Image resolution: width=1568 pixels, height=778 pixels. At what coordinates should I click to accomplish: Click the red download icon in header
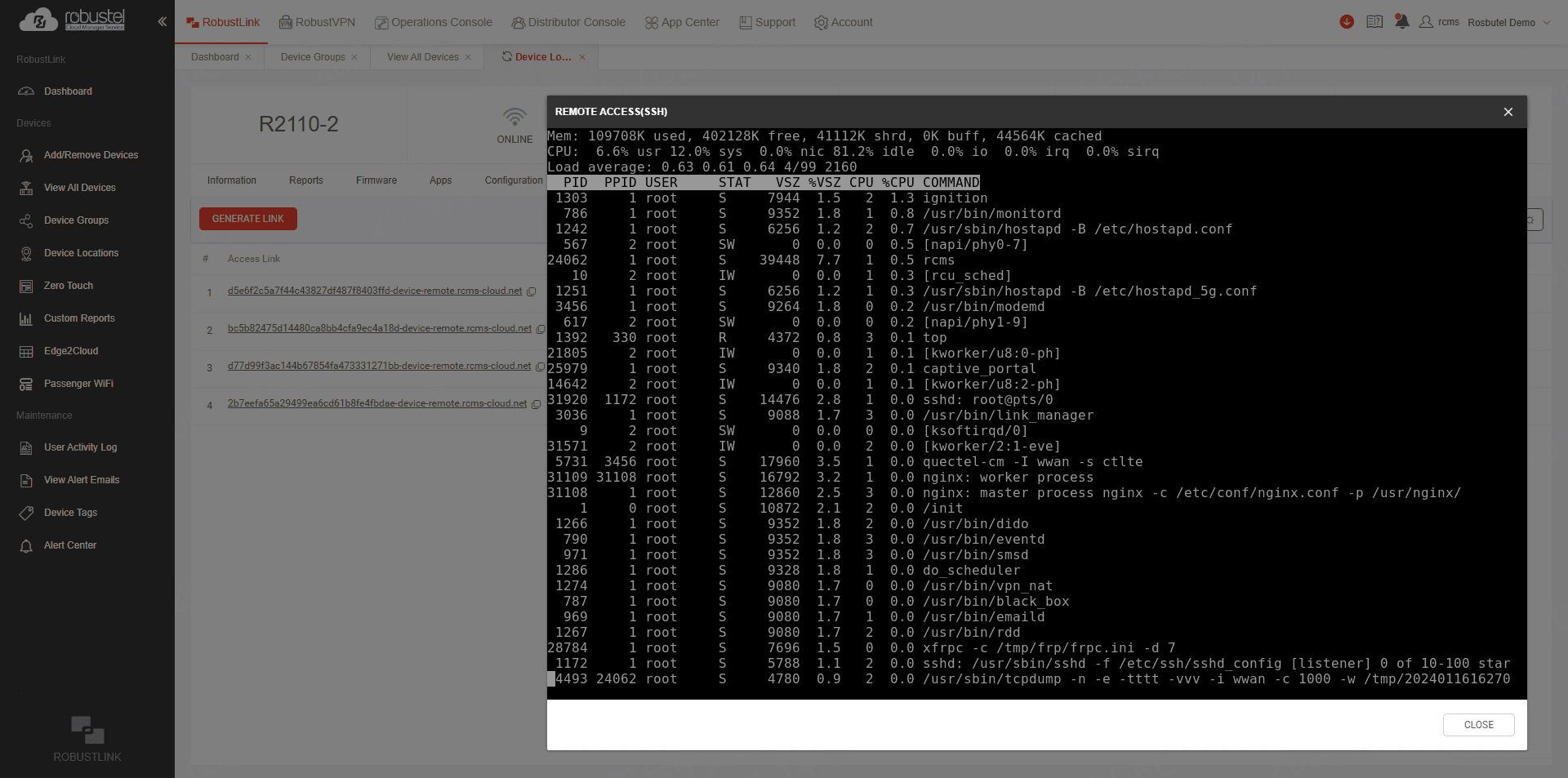coord(1347,22)
